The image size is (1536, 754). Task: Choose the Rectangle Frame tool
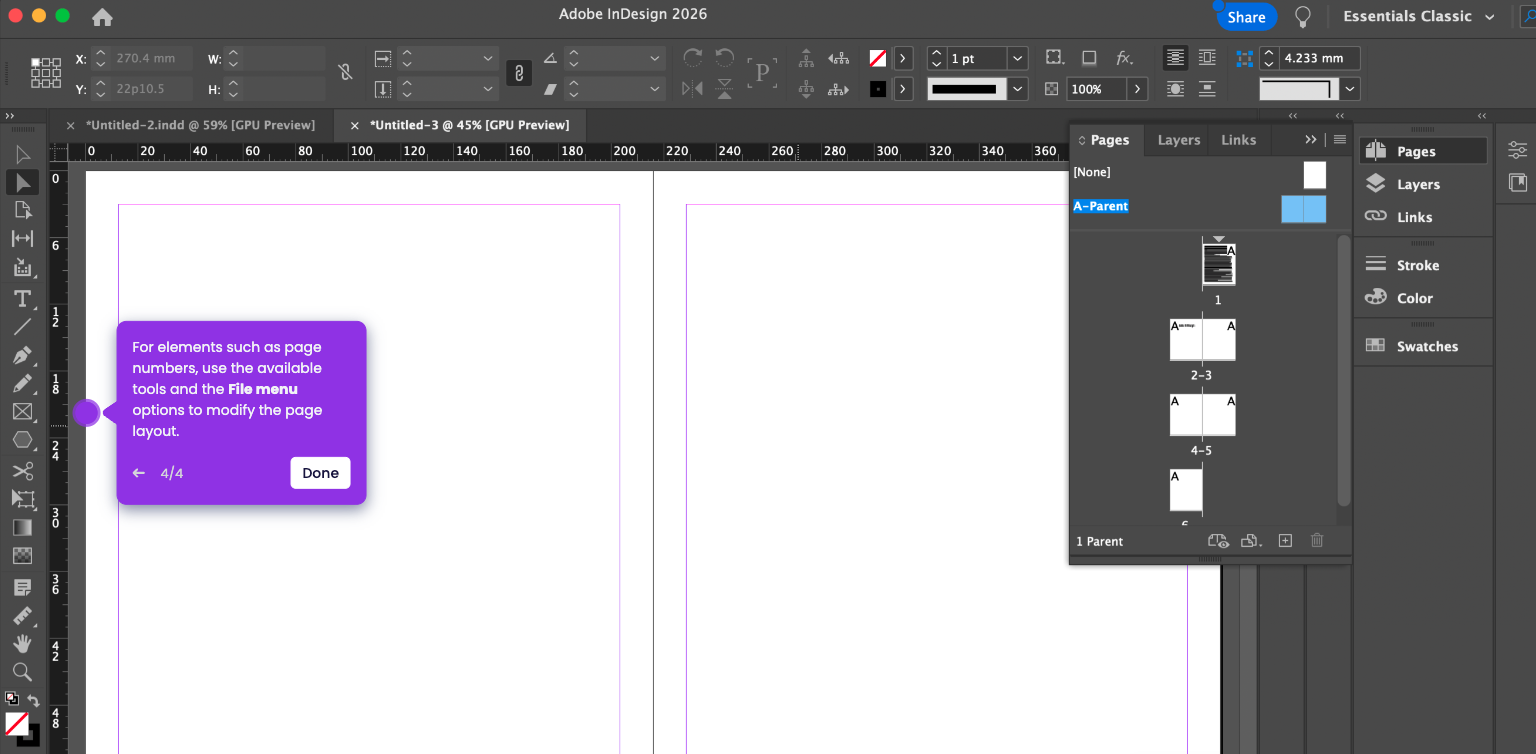pyautogui.click(x=22, y=412)
